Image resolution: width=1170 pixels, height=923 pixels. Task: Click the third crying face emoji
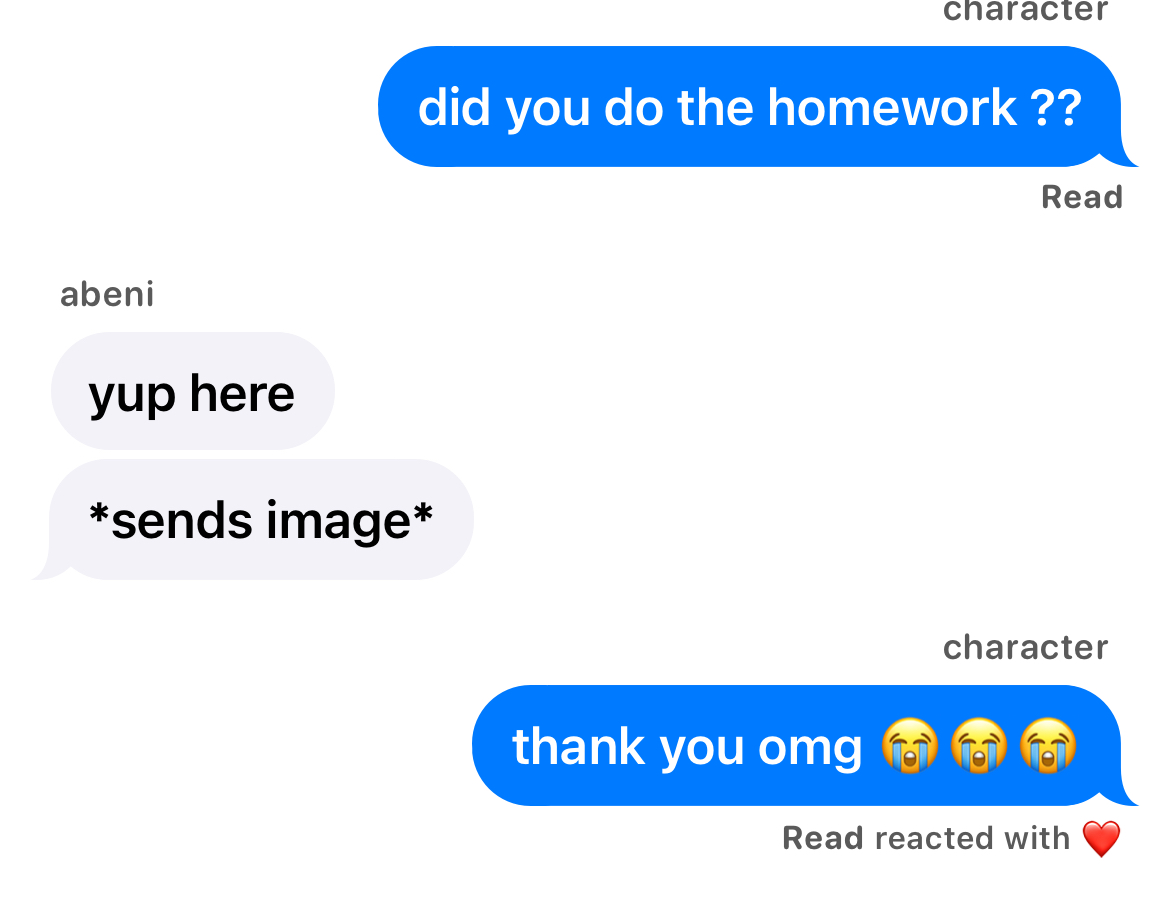(1048, 745)
